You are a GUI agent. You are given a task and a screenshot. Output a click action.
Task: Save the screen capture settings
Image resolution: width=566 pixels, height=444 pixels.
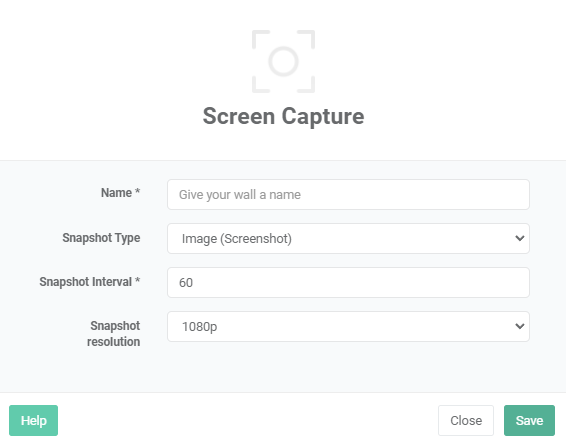click(x=529, y=420)
